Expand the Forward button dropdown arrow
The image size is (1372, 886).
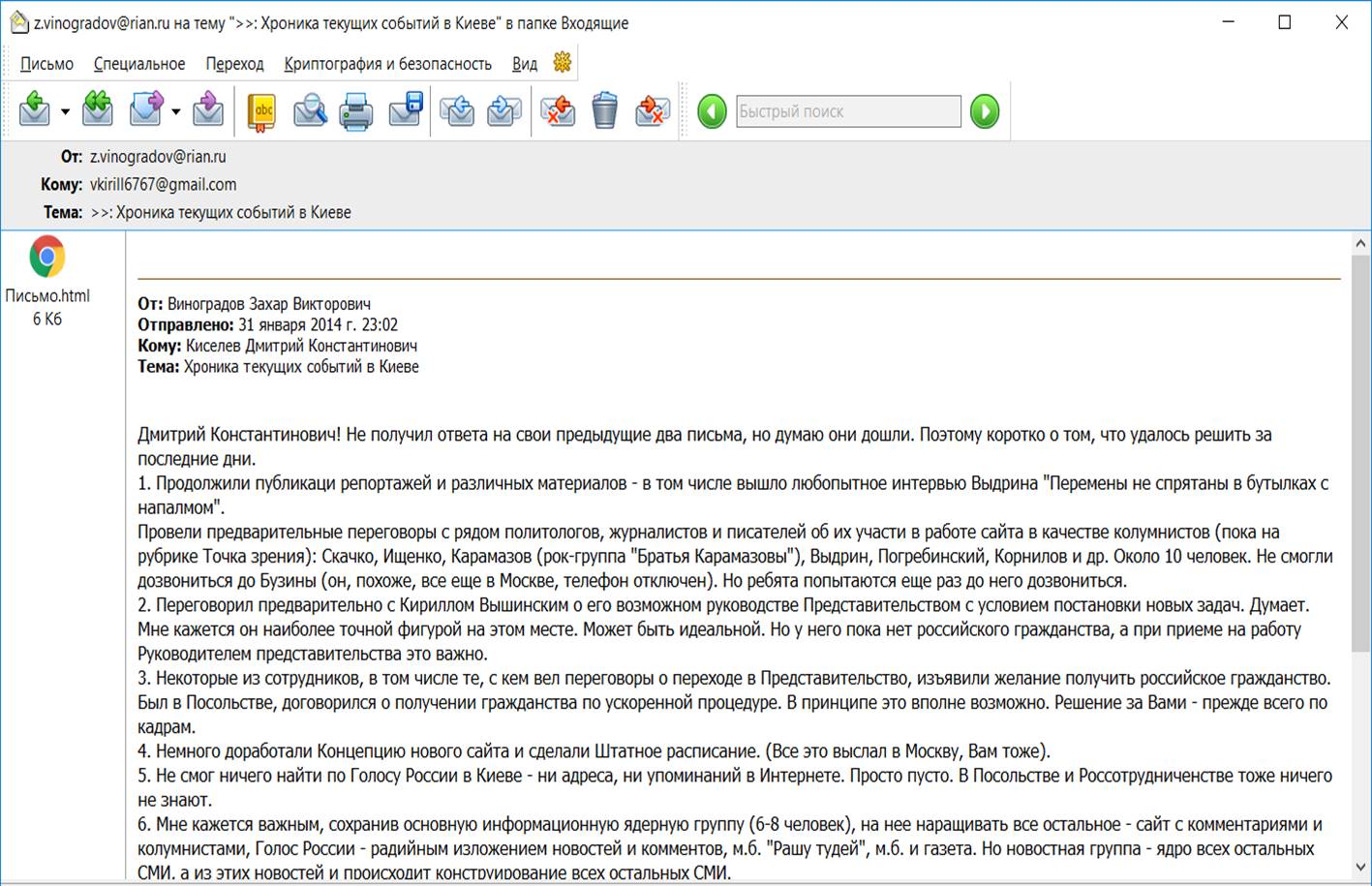pos(176,112)
